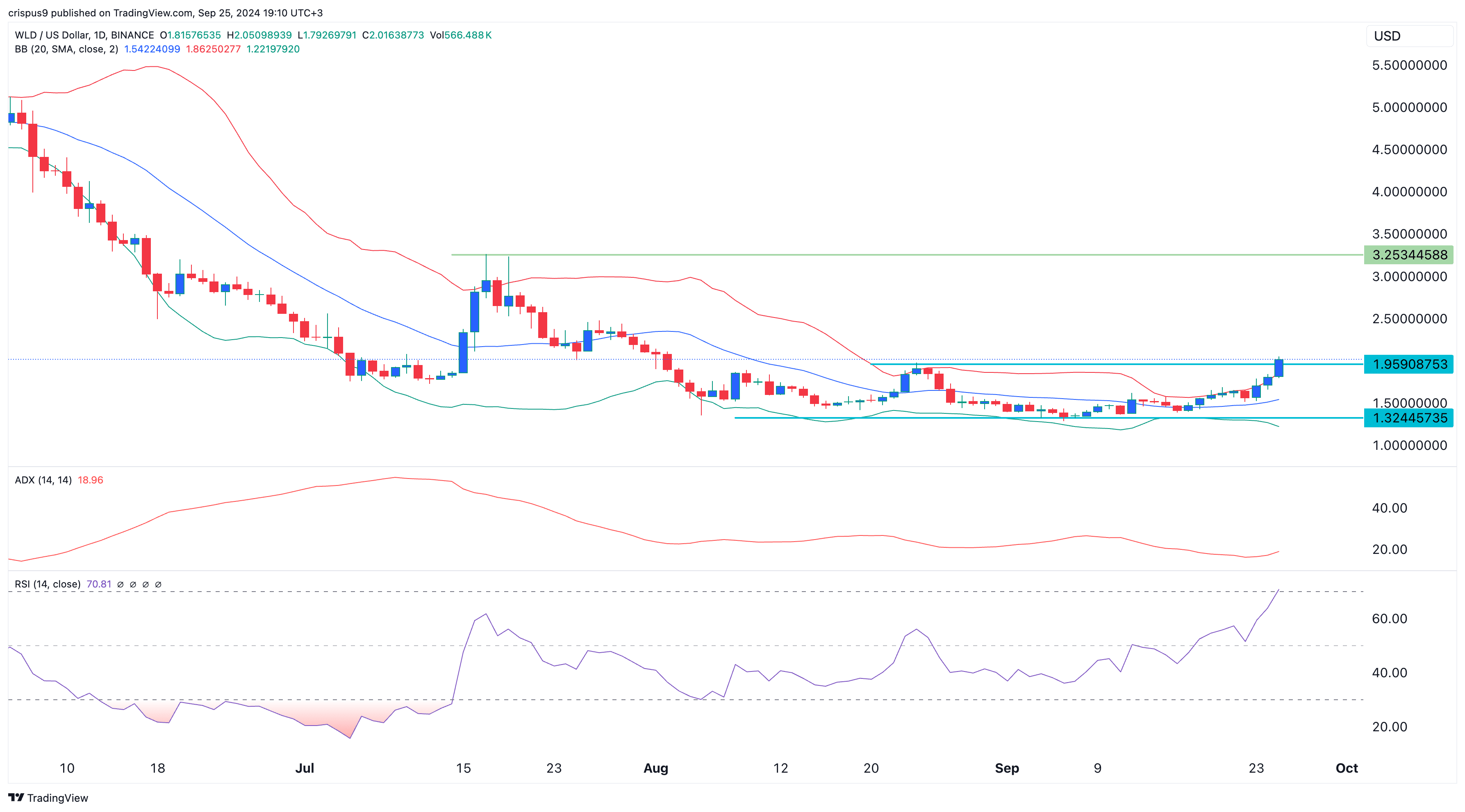Click the open price O1.81576535
This screenshot has width=1465, height=812.
pyautogui.click(x=190, y=35)
